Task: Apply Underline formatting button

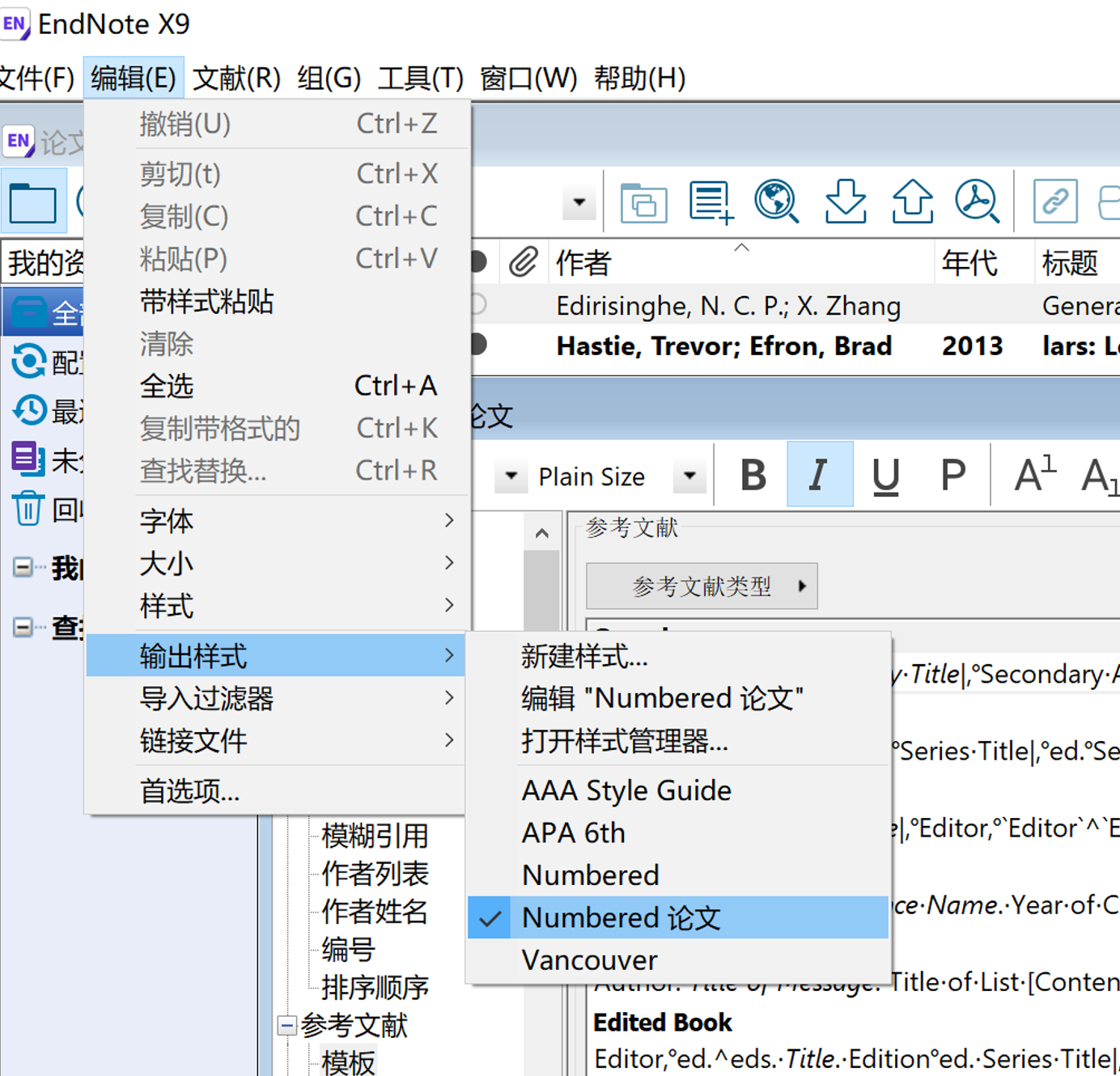Action: [x=885, y=475]
